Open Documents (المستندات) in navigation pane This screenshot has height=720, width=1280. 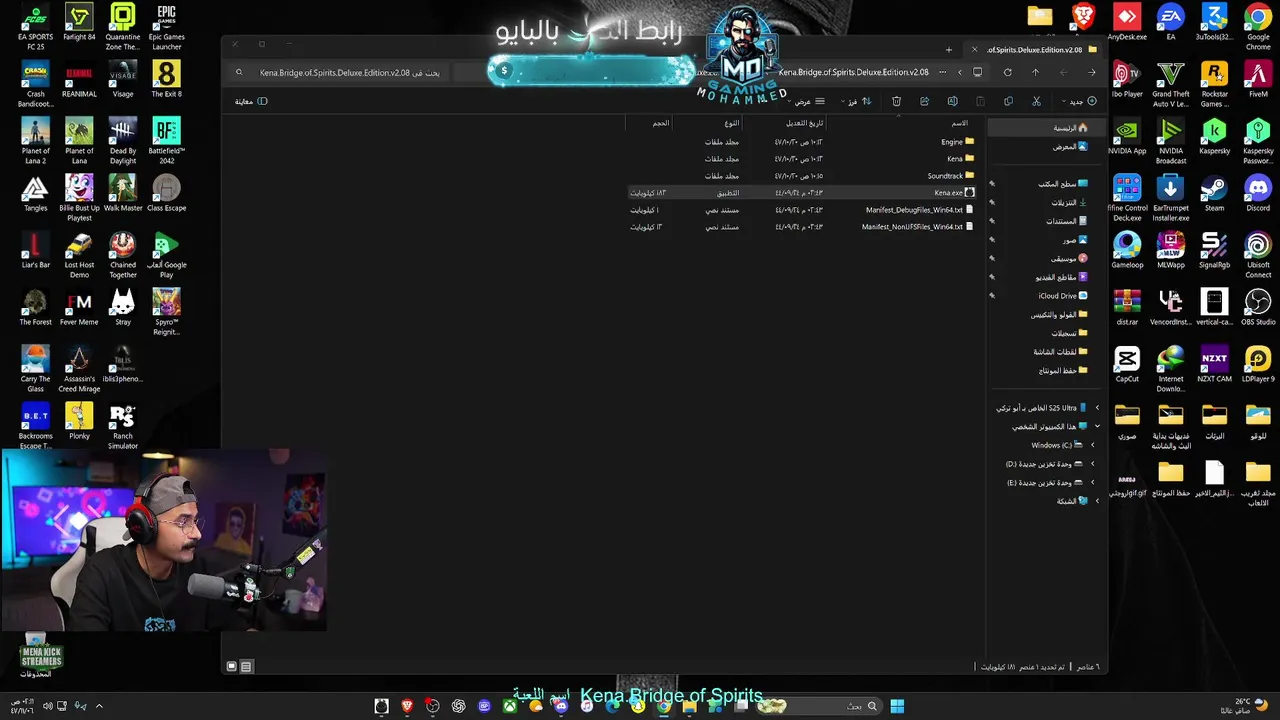pyautogui.click(x=1067, y=221)
